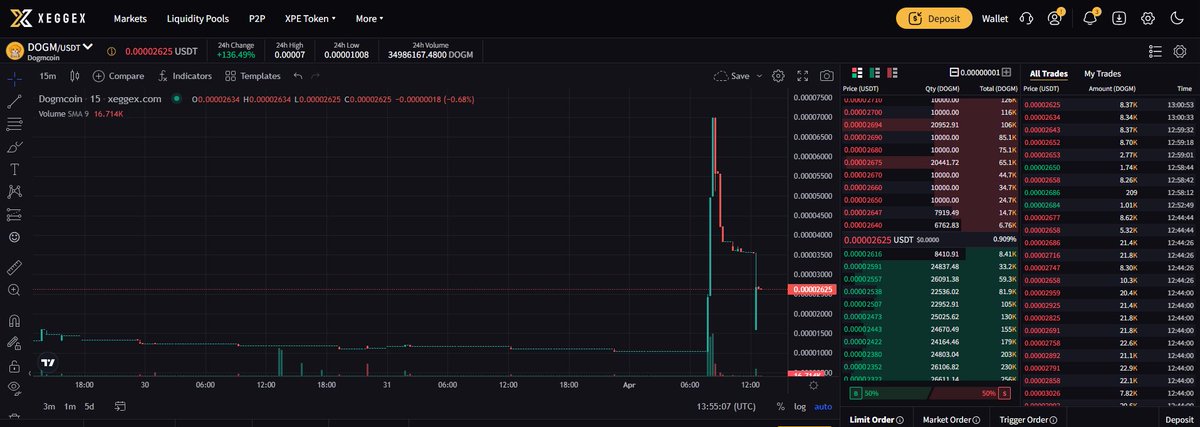This screenshot has height=427, width=1200.
Task: Select the brush drawing tool
Action: tap(14, 147)
